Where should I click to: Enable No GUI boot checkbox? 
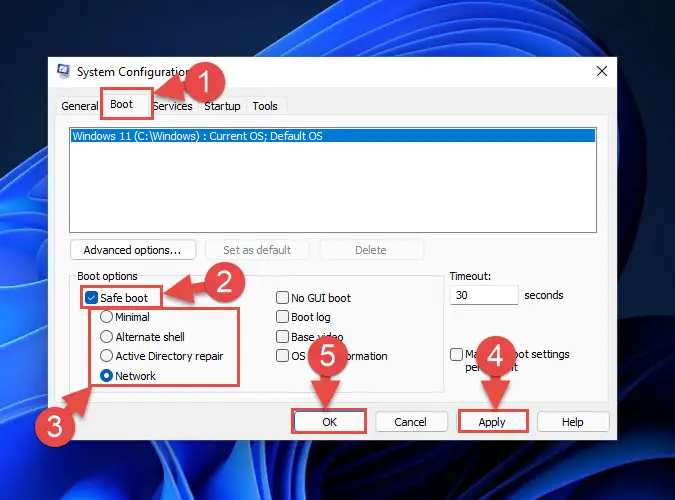coord(282,298)
